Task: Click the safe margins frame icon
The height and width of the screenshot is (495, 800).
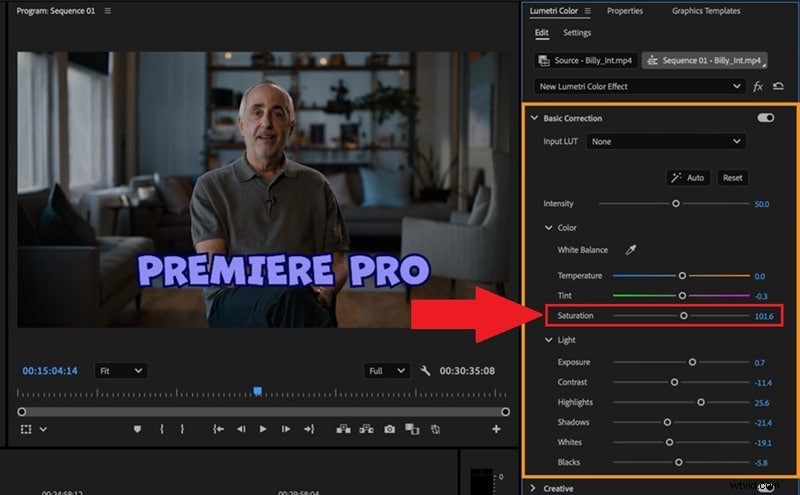Action: click(26, 429)
